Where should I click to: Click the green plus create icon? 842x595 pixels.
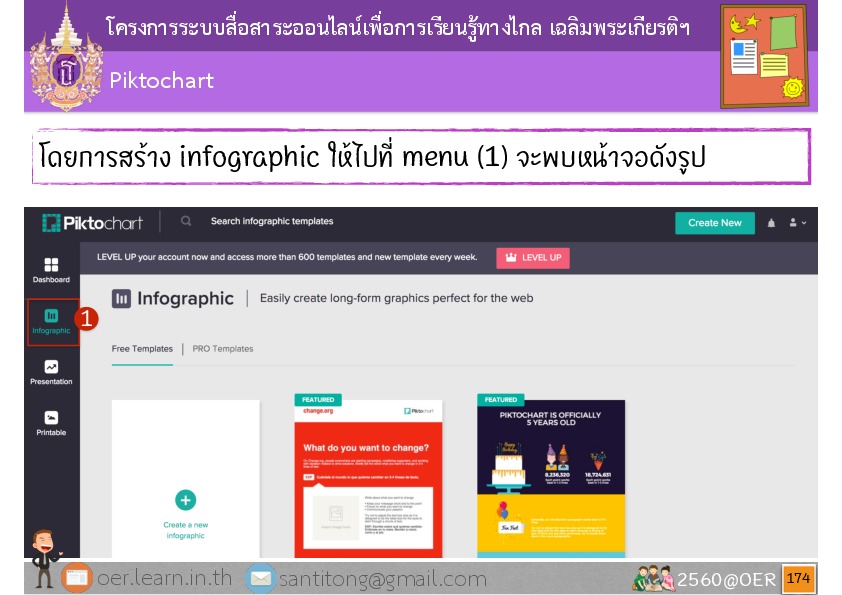click(x=186, y=500)
